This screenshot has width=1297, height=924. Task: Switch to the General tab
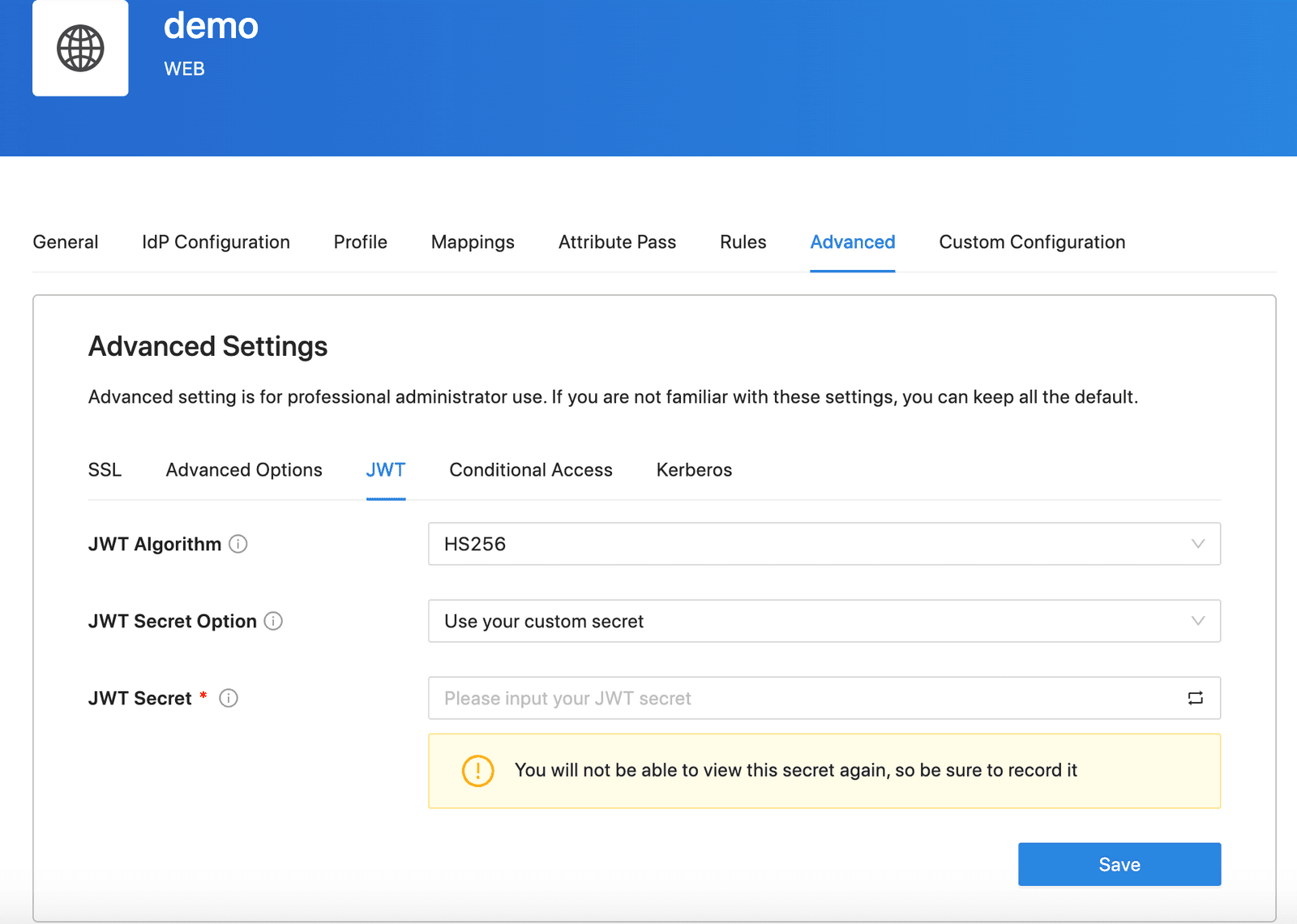(x=66, y=242)
